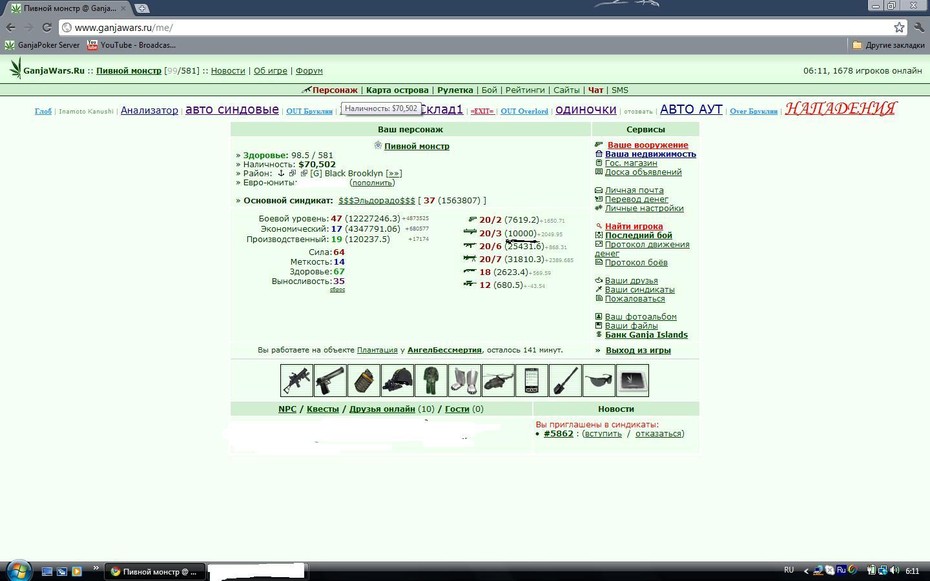Click the volume icon in system tray
Image resolution: width=930 pixels, height=581 pixels.
(x=895, y=570)
